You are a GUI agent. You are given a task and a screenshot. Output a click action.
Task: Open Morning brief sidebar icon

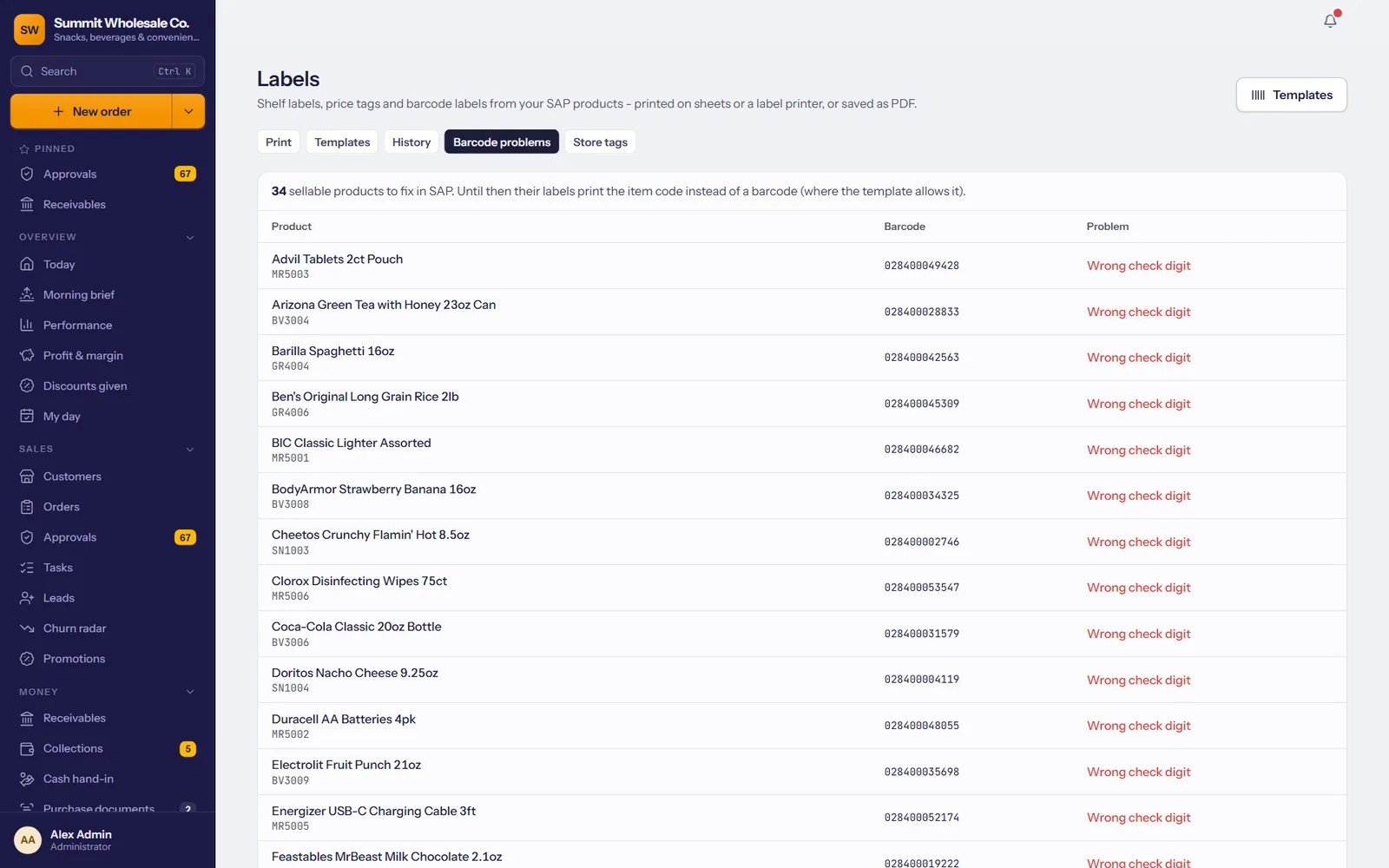point(27,294)
